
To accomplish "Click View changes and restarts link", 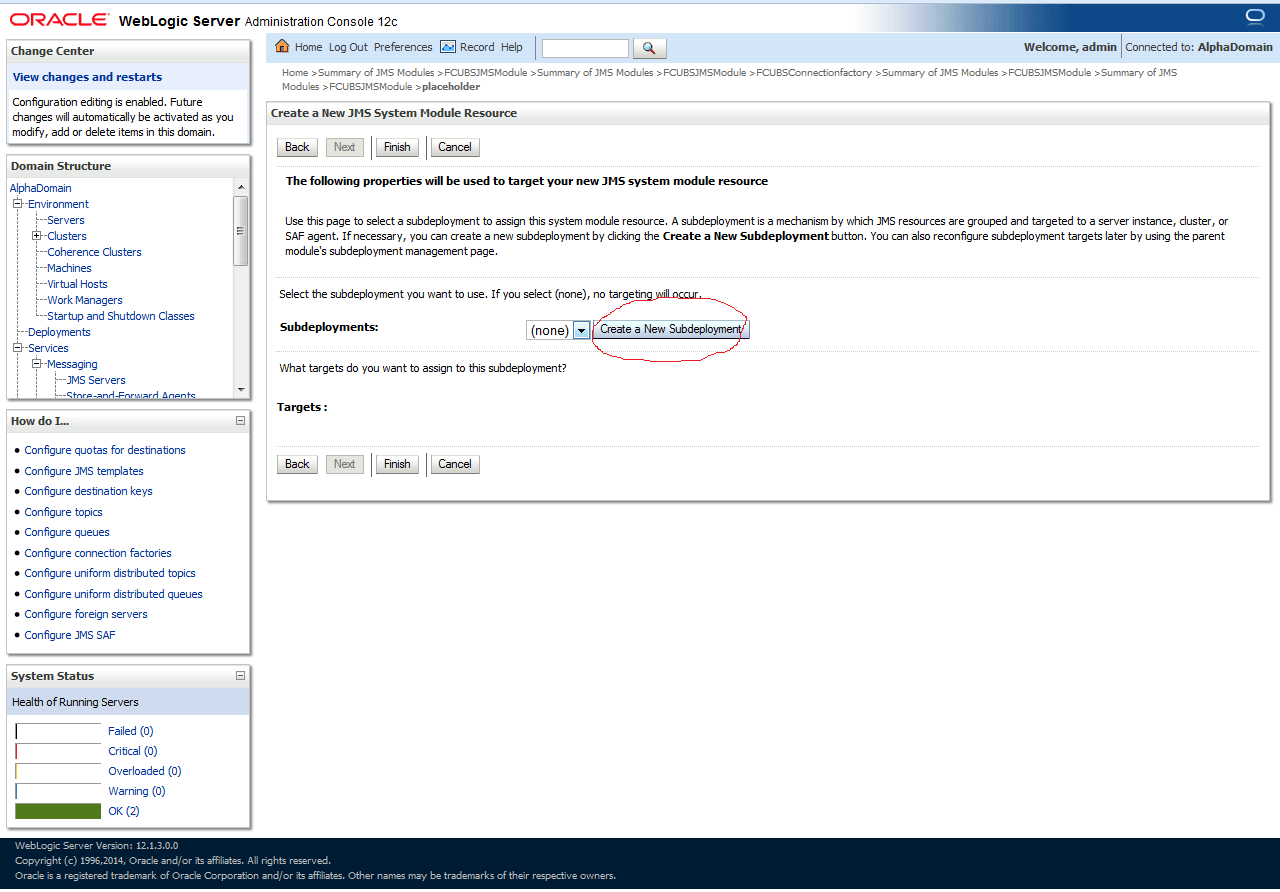I will [x=87, y=77].
